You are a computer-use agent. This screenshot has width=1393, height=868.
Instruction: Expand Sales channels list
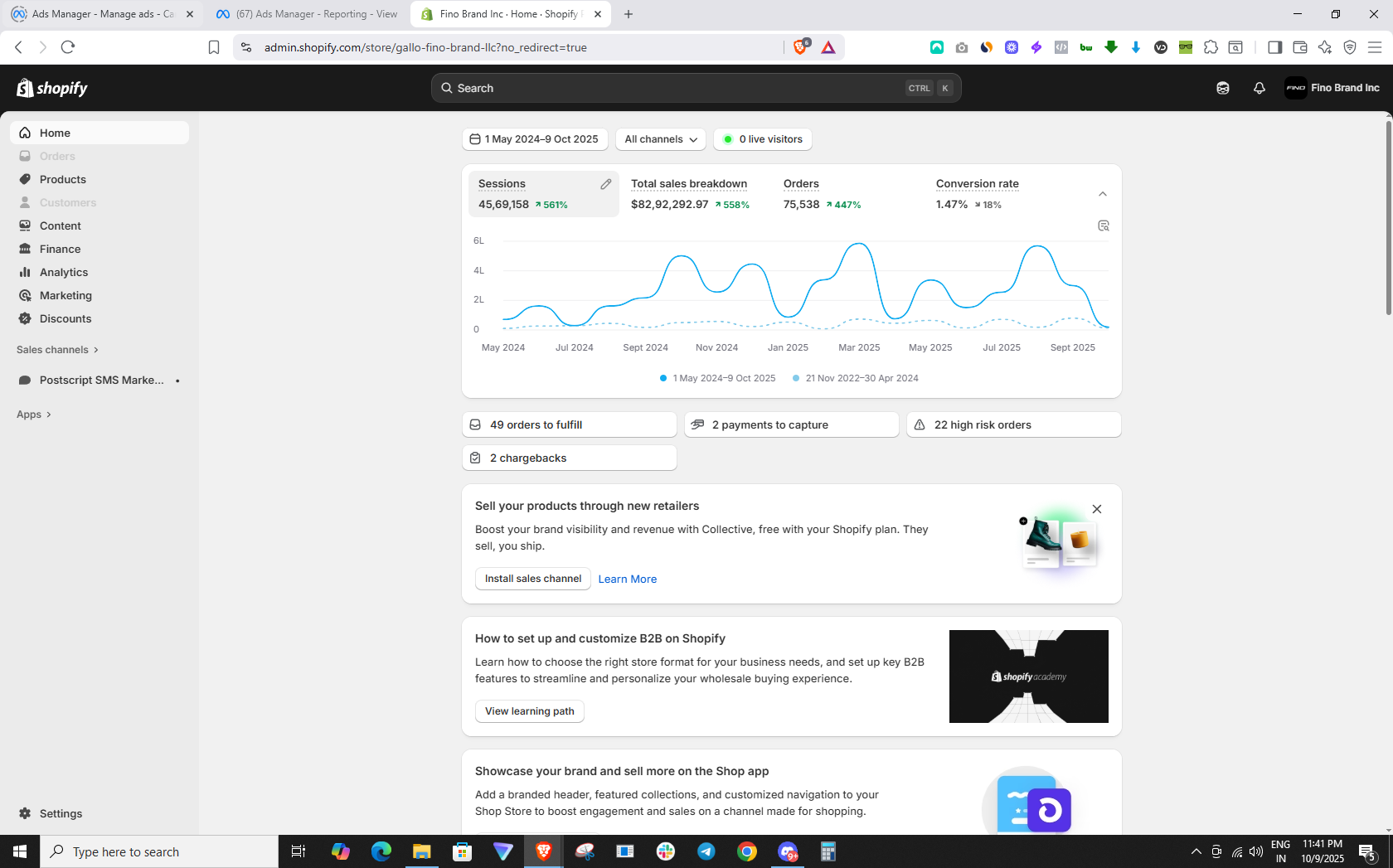(x=58, y=350)
